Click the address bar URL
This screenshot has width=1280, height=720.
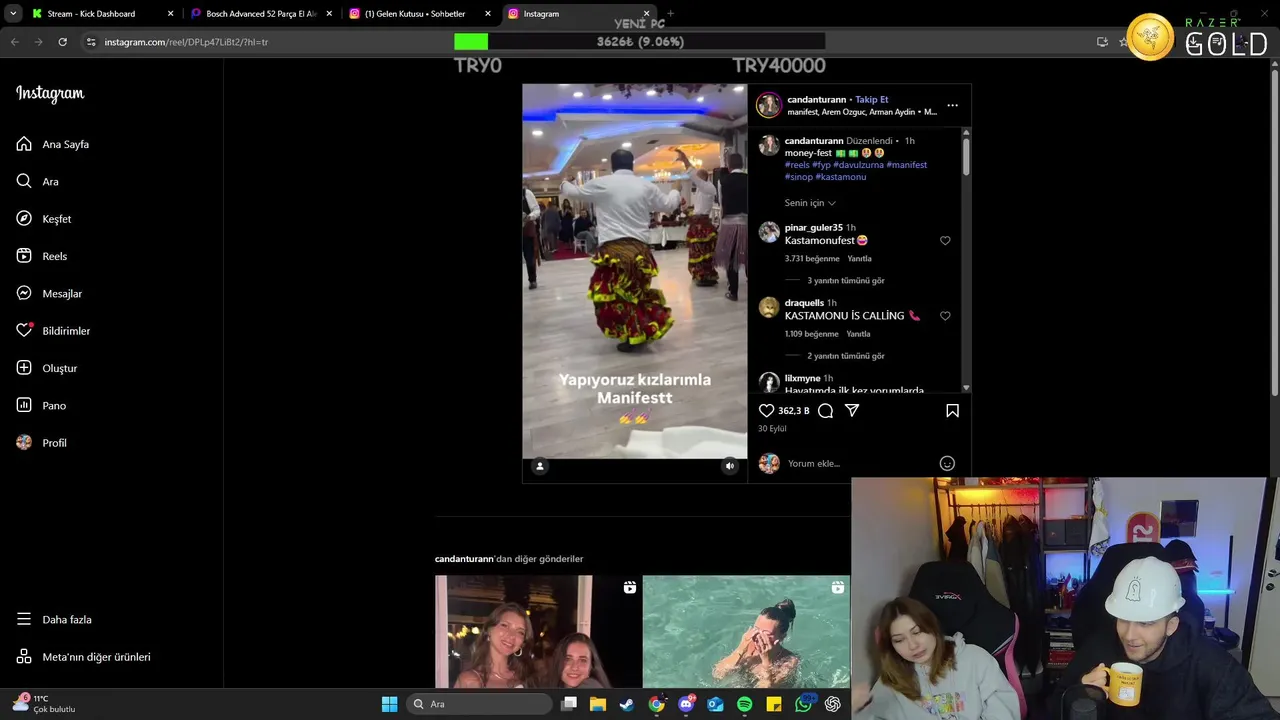pyautogui.click(x=186, y=42)
